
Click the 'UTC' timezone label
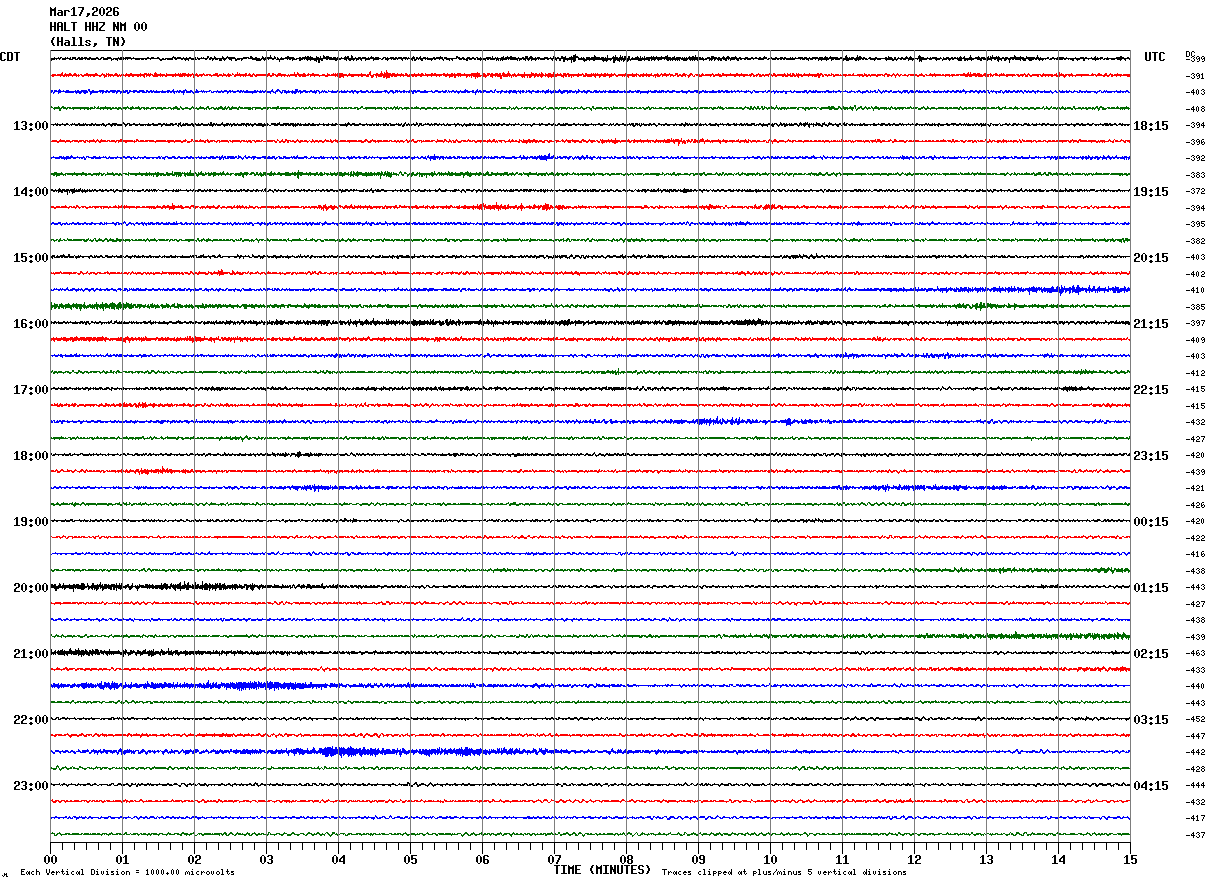pos(1155,57)
